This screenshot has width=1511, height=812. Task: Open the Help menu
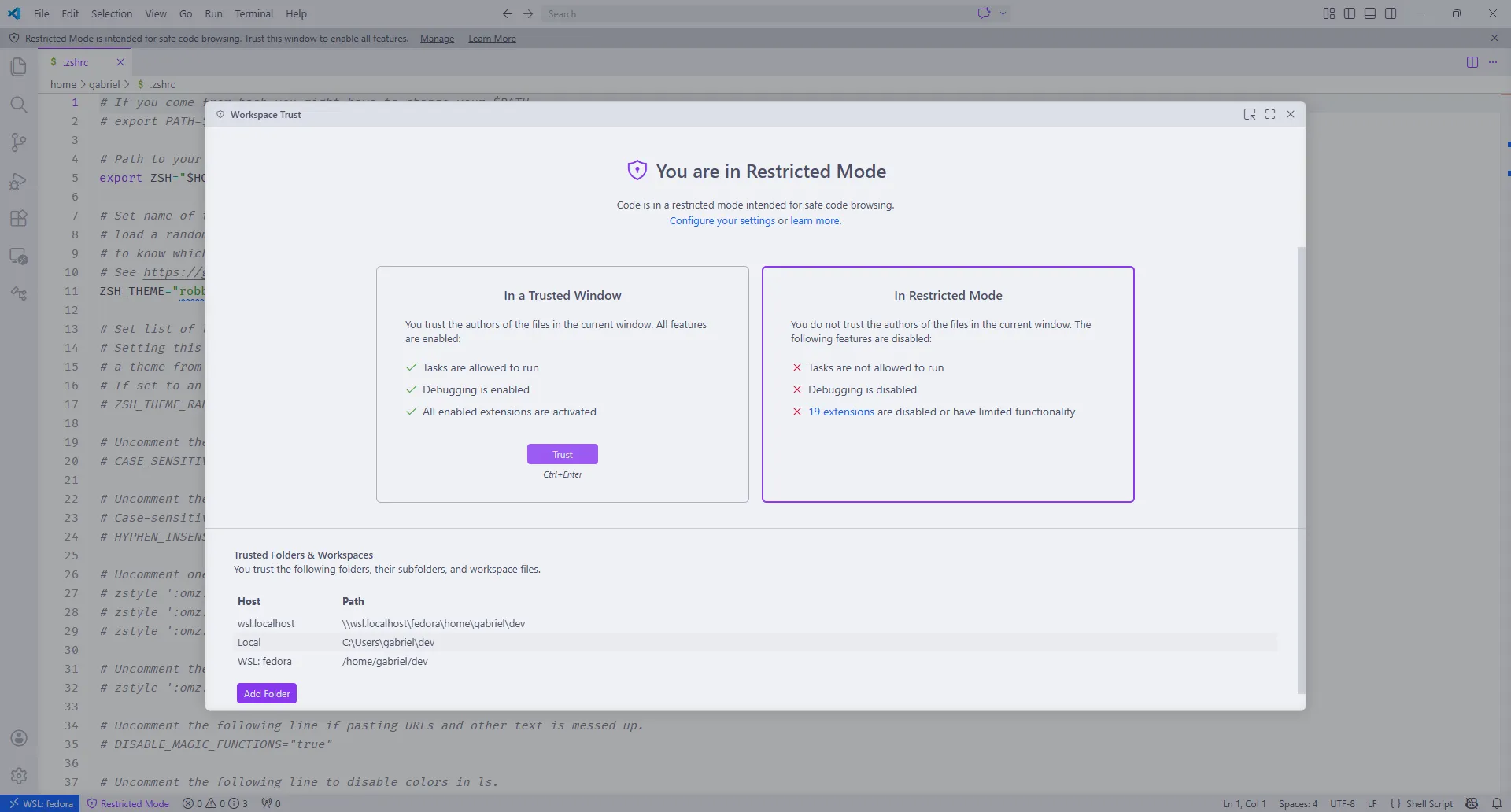pos(297,13)
